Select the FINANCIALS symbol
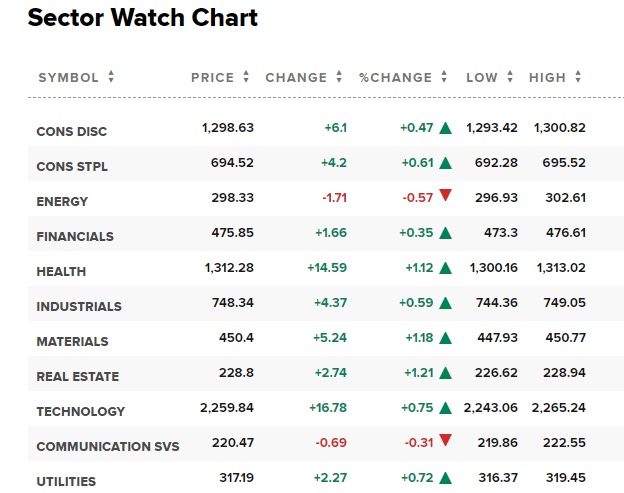This screenshot has width=624, height=493. pos(75,236)
